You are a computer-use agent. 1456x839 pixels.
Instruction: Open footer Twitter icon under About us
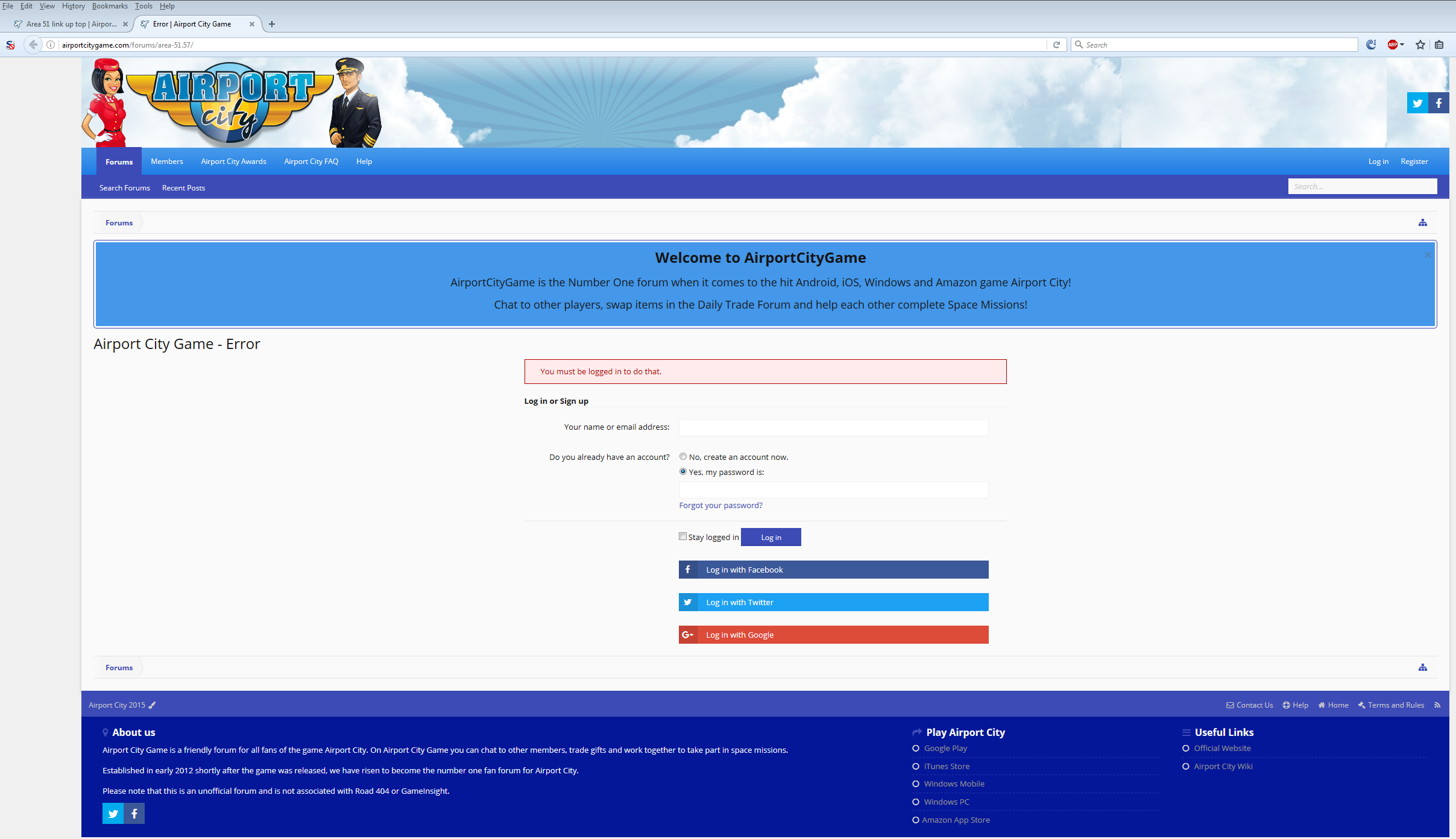113,814
